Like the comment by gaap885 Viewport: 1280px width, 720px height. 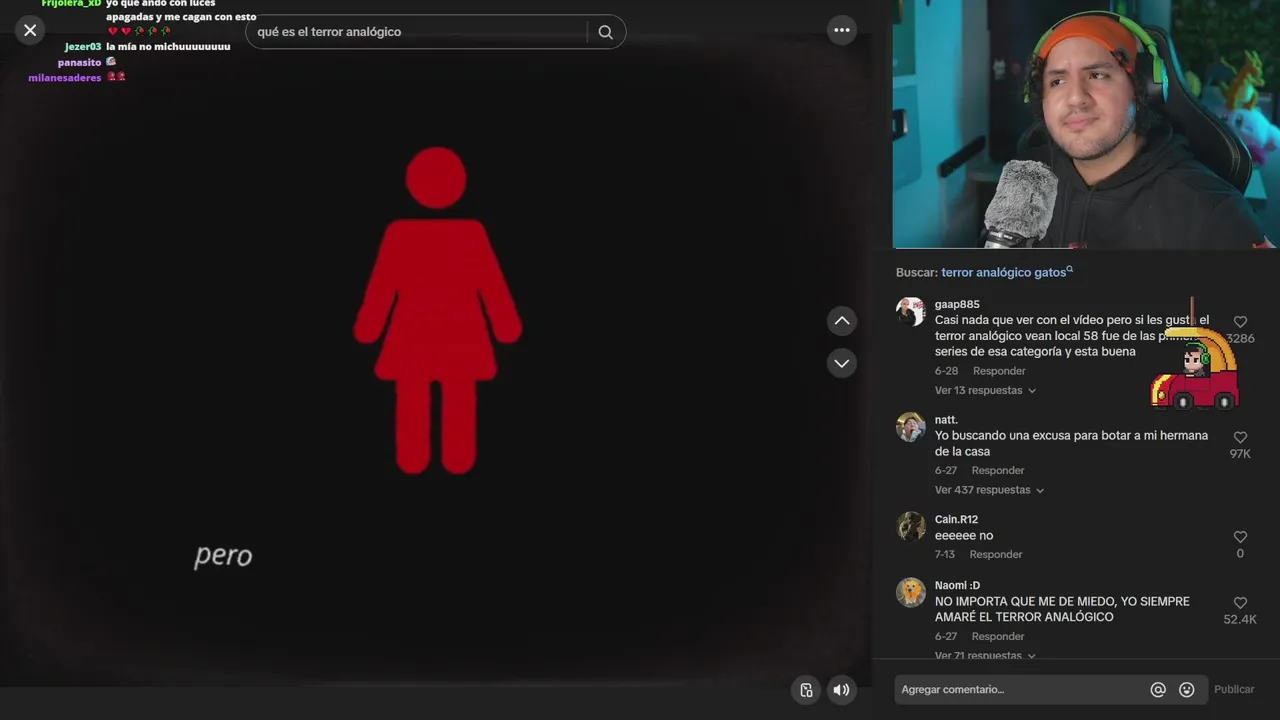pos(1240,322)
